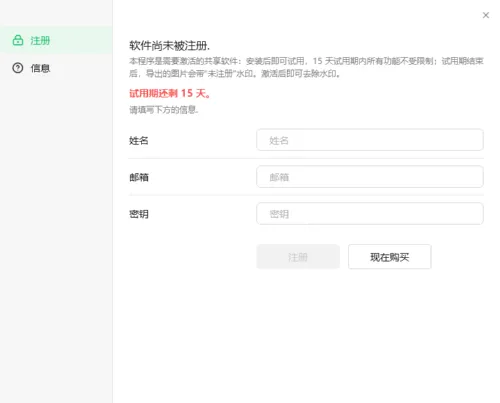
Task: Click the 姓名 field label
Action: click(139, 140)
